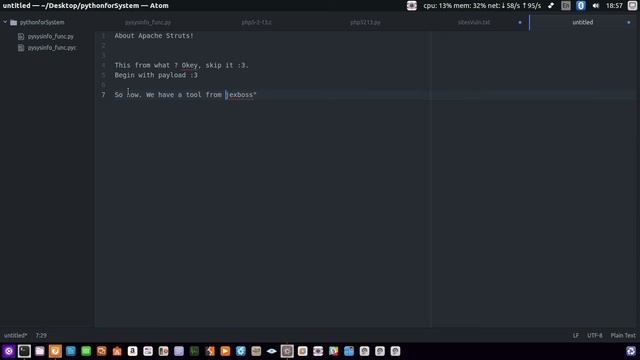Switch to the php1213.py editor tab
Screen dimensions: 640x360
click(365, 22)
